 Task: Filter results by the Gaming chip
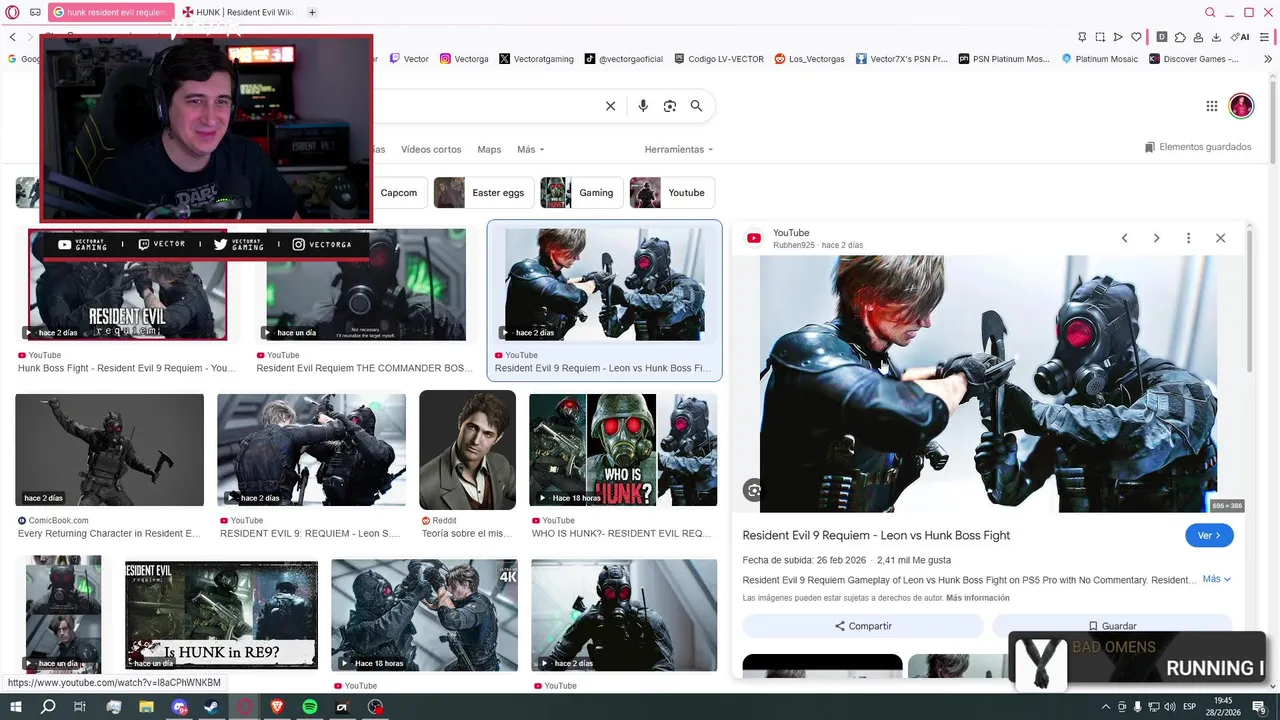[582, 193]
